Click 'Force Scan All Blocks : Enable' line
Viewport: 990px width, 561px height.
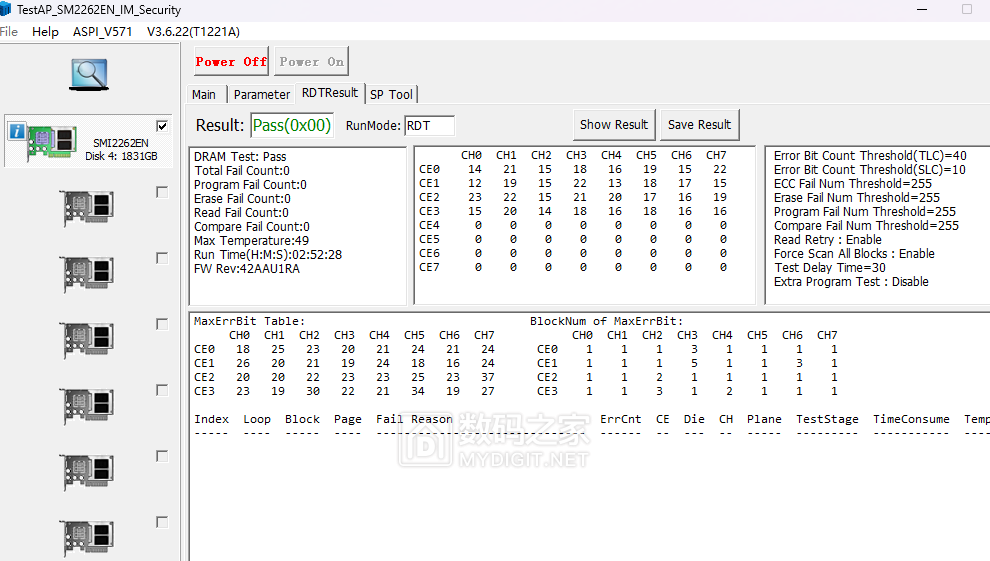854,253
